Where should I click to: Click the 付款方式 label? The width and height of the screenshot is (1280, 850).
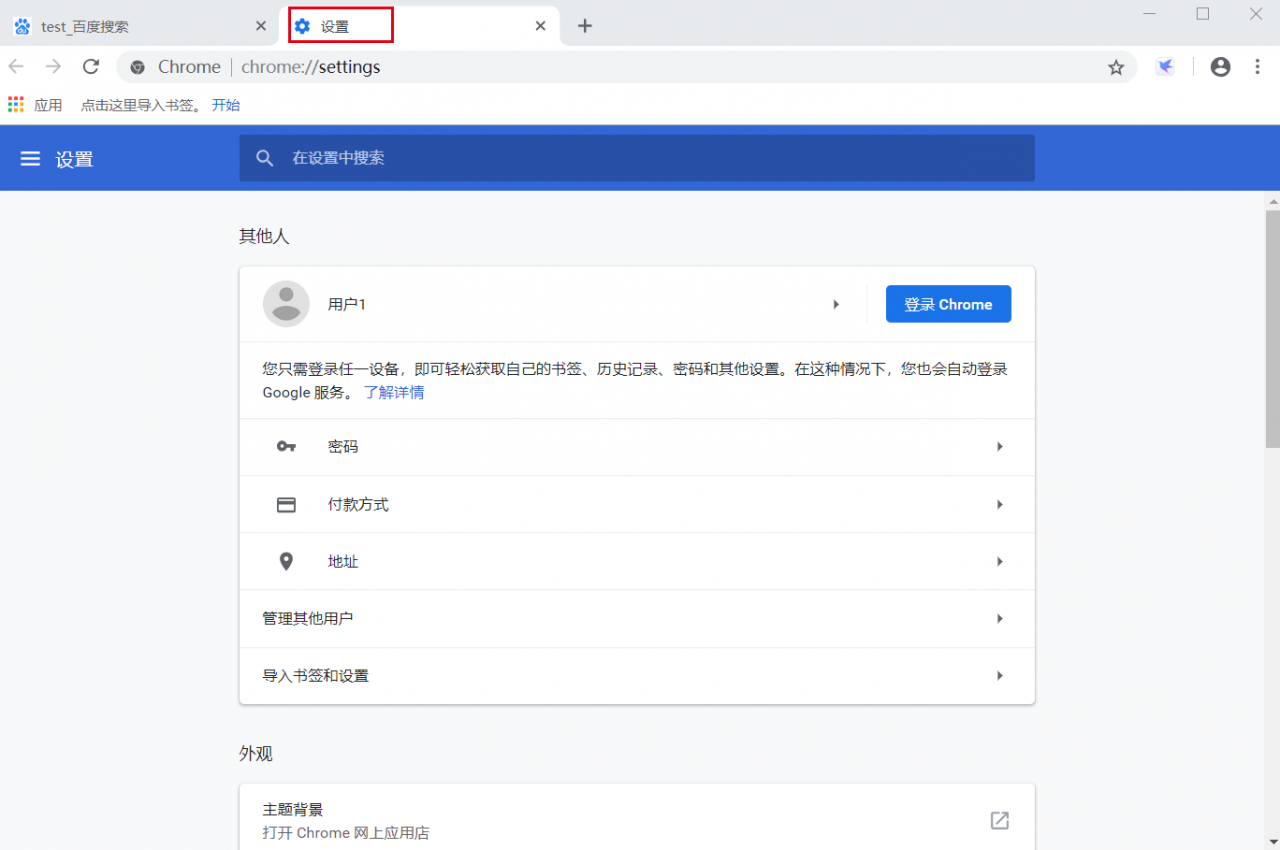point(358,505)
